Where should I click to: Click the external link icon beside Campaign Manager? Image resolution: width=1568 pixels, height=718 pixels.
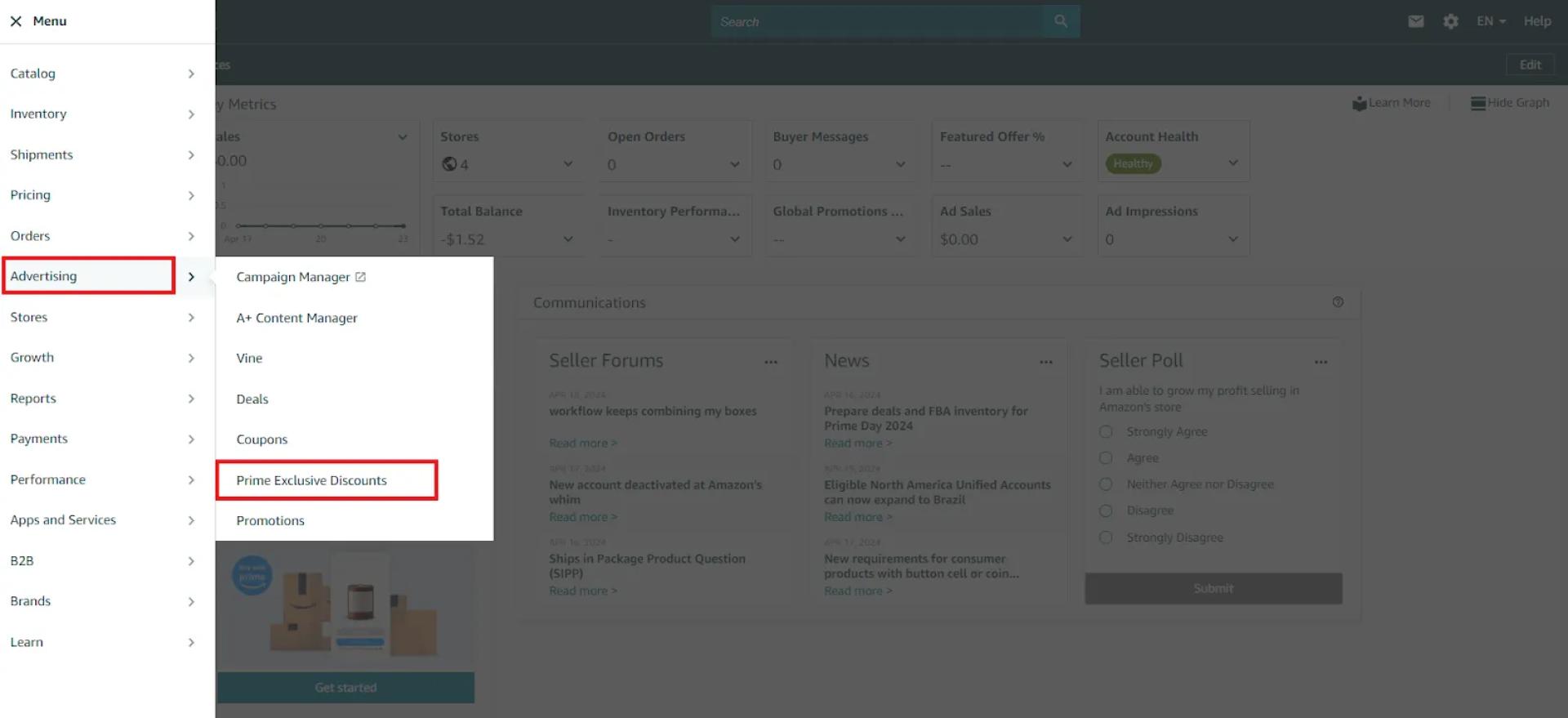click(x=361, y=277)
